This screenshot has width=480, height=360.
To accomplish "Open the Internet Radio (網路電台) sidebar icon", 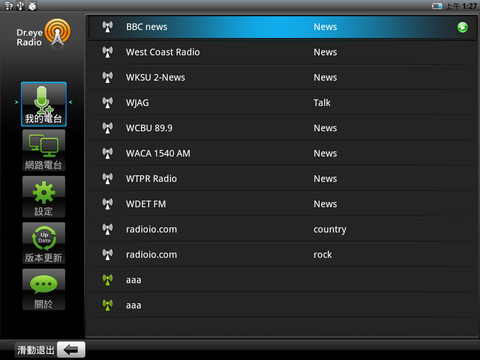I will coord(44,150).
